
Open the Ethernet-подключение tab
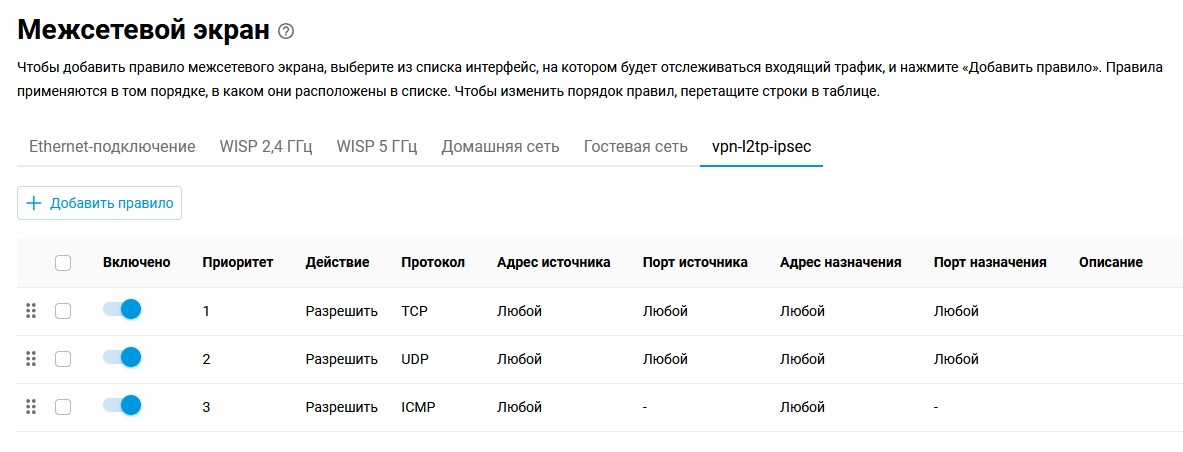click(x=112, y=146)
